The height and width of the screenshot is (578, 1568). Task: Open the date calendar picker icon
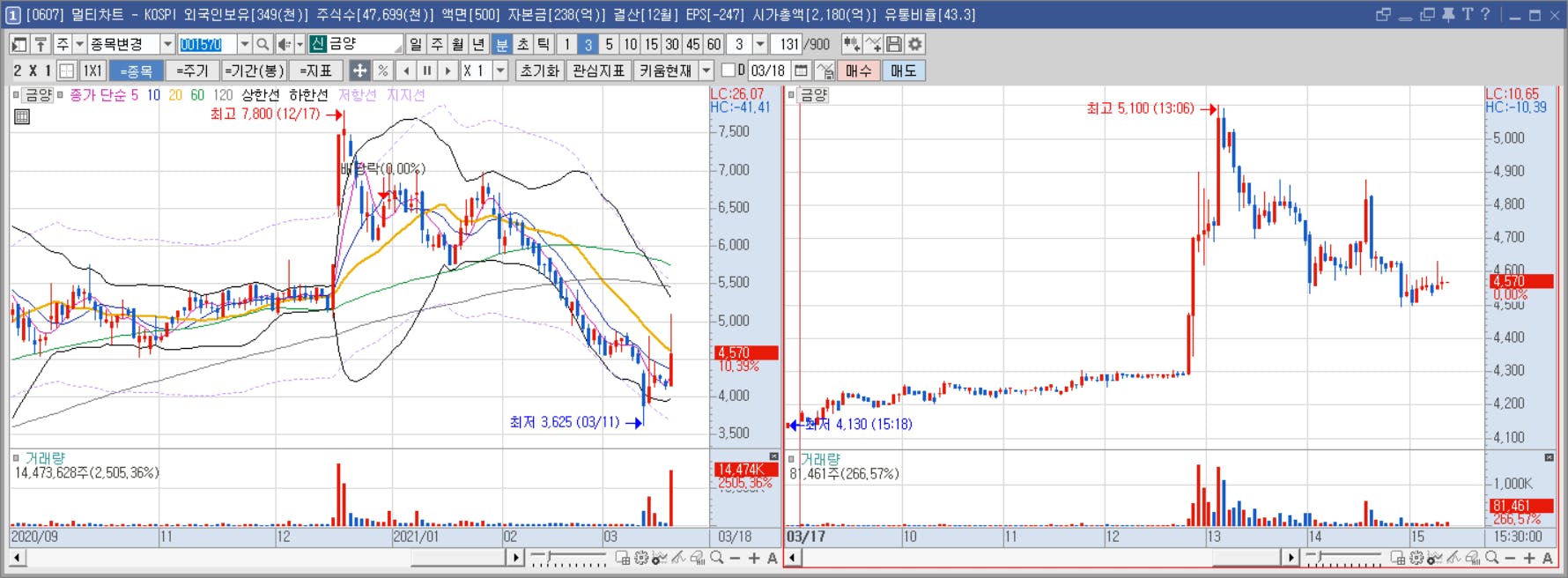[x=801, y=70]
